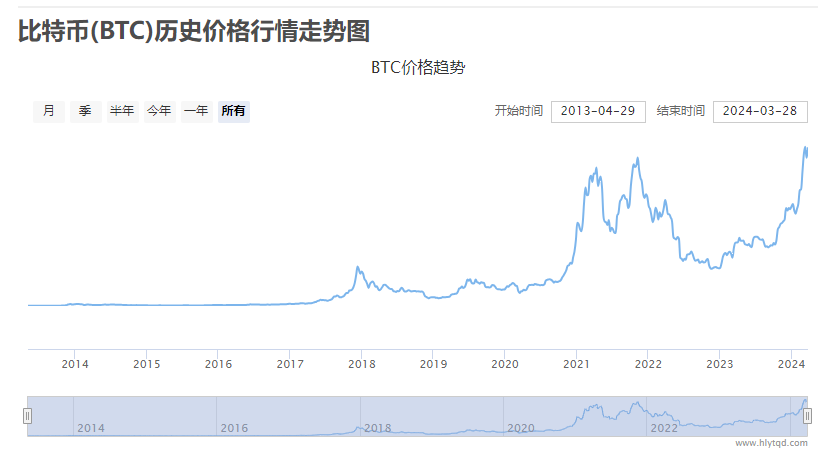This screenshot has width=836, height=458.
Task: Grab the left navigator handle icon
Action: coord(28,416)
